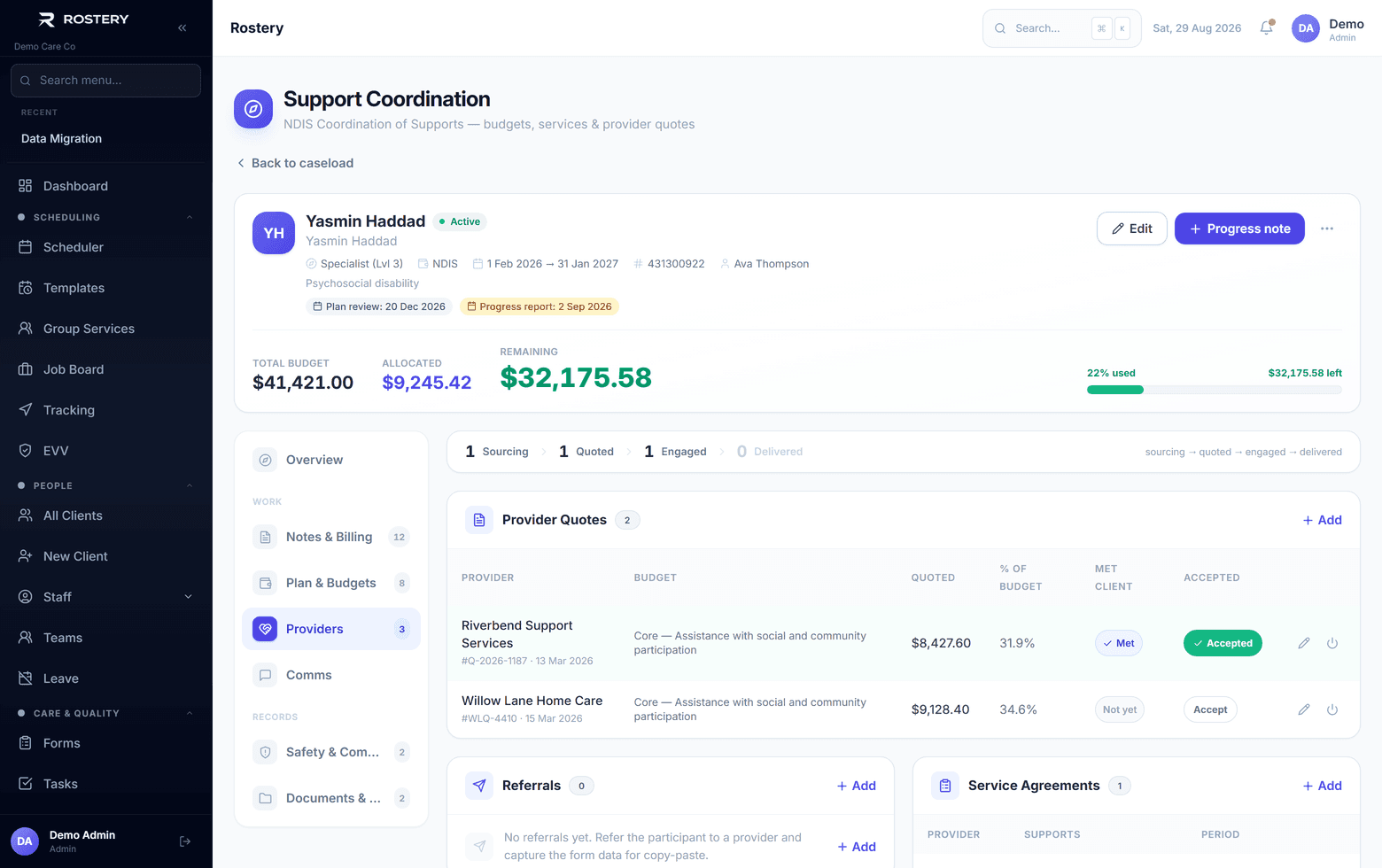Deactivate the Riverbend Support Services quote power icon

[1332, 643]
